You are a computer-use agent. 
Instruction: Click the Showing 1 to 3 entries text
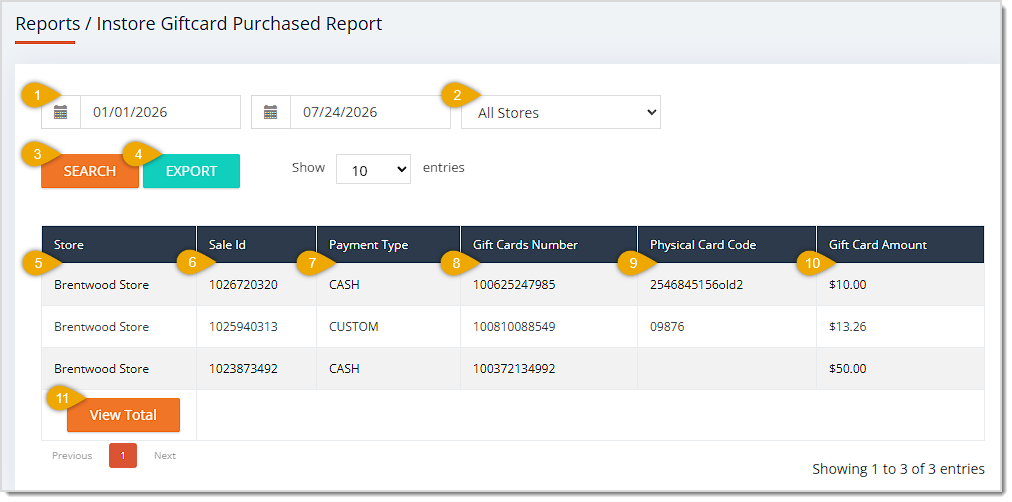[x=898, y=469]
